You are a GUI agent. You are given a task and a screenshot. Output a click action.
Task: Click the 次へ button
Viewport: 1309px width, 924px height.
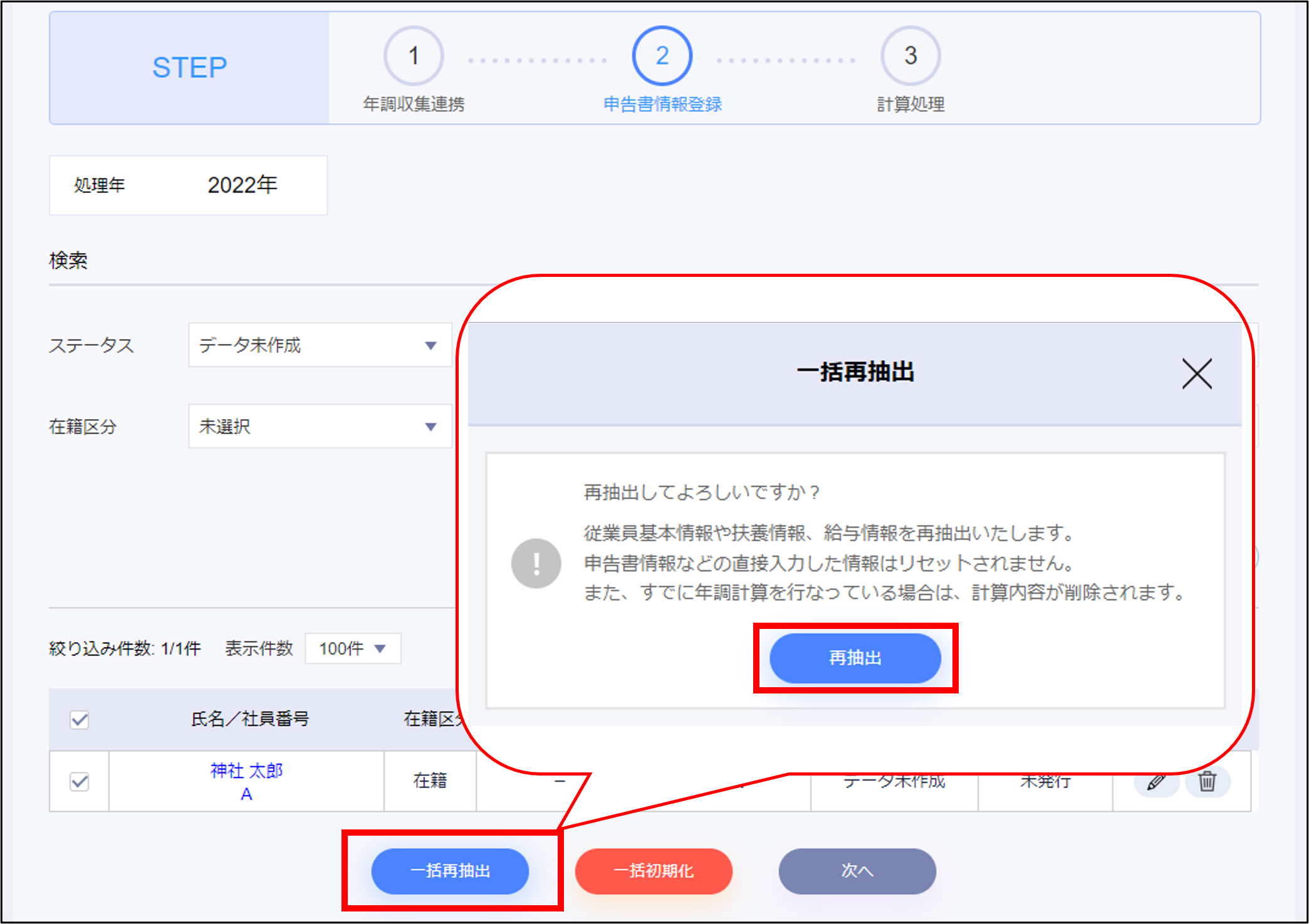pyautogui.click(x=857, y=871)
